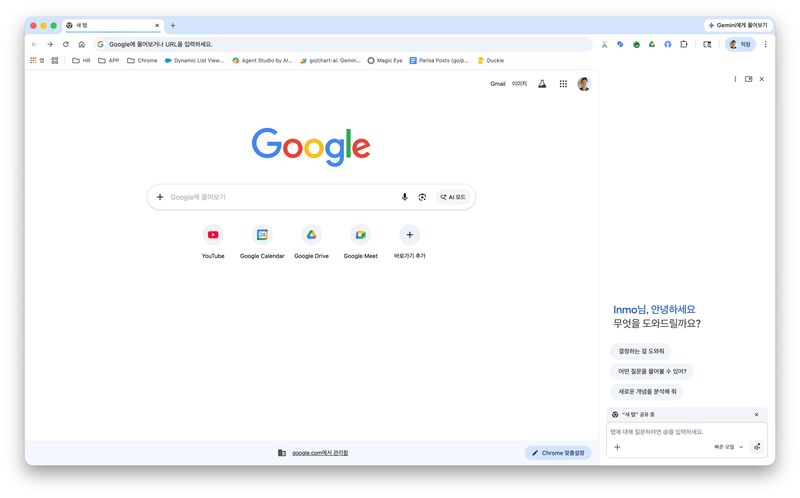This screenshot has height=498, width=800.
Task: Select the 어떤 질문을 물어볼 수 있어? chip
Action: click(652, 371)
